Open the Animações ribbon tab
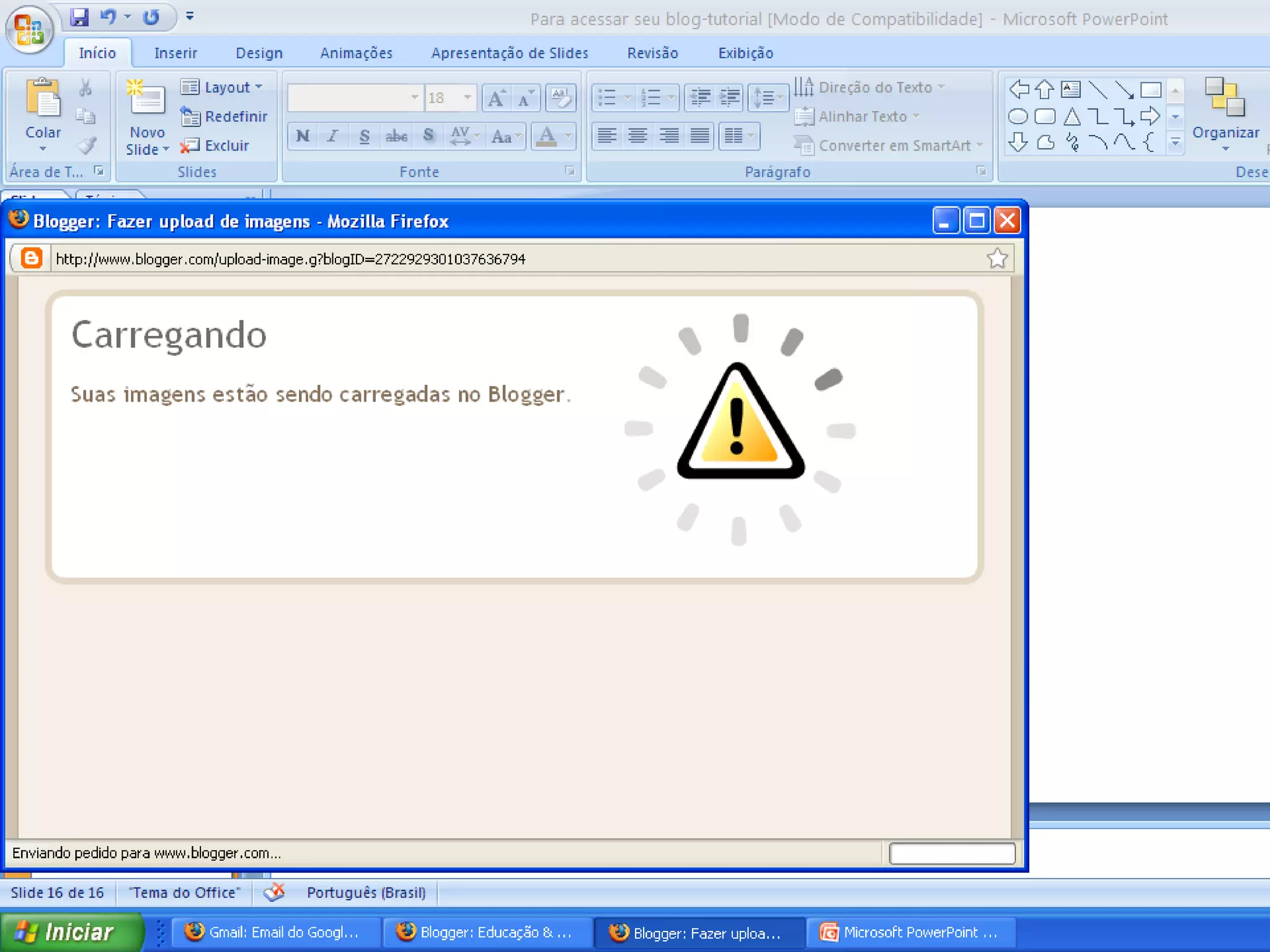The height and width of the screenshot is (952, 1270). [356, 53]
